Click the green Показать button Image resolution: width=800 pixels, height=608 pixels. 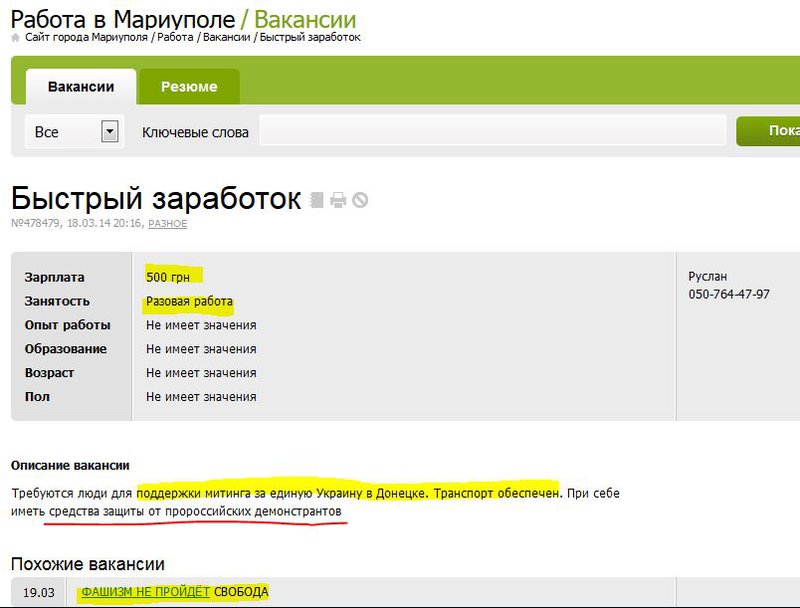768,131
